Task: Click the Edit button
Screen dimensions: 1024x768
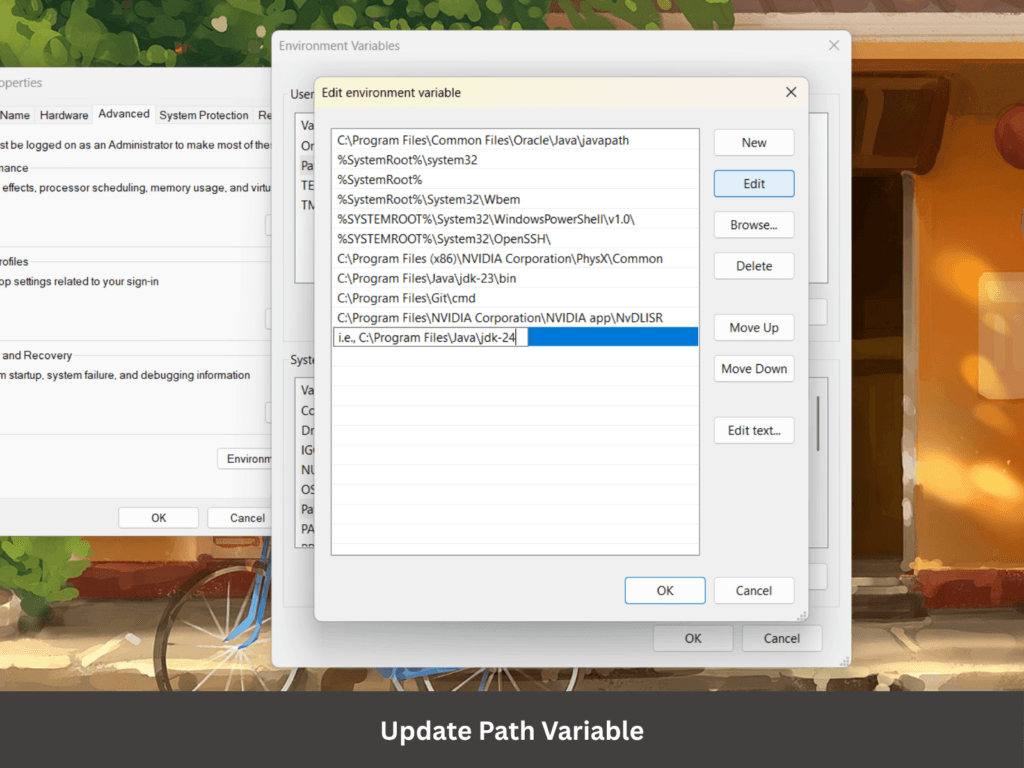Action: tap(753, 184)
